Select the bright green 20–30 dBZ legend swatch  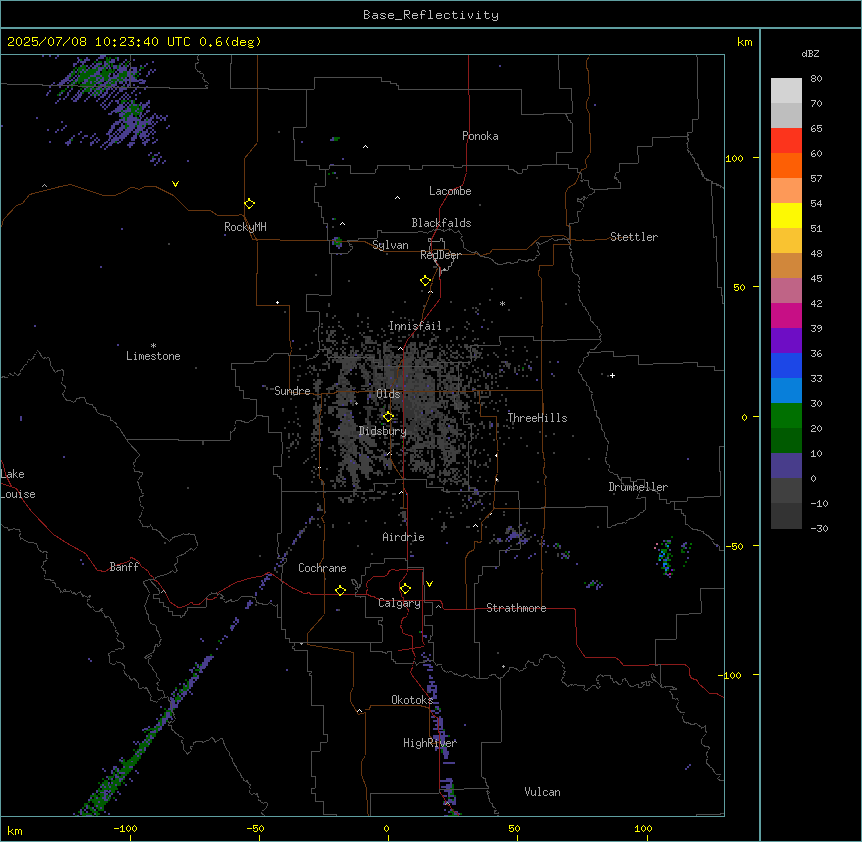pyautogui.click(x=786, y=416)
